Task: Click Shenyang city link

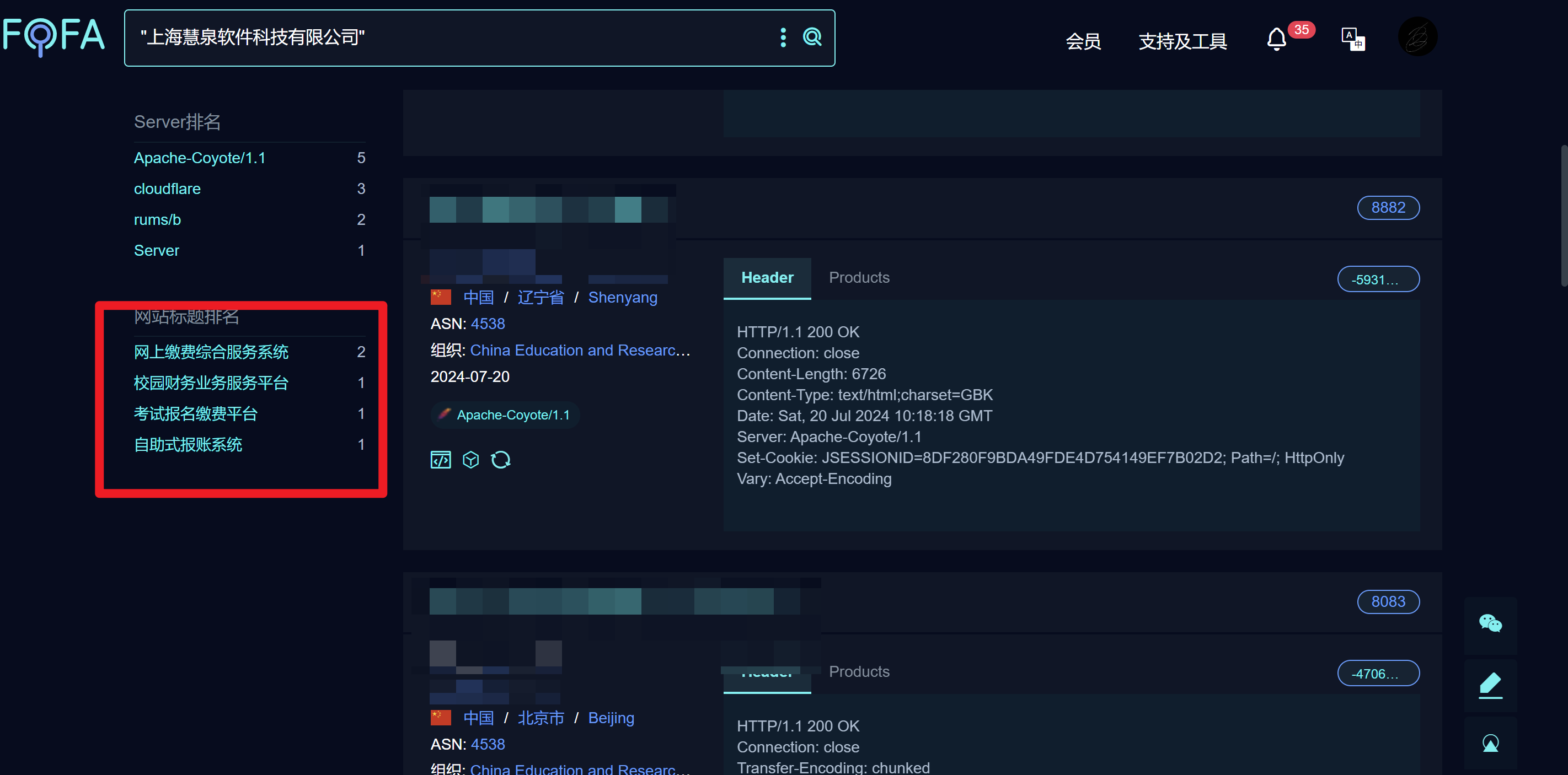Action: pyautogui.click(x=622, y=298)
